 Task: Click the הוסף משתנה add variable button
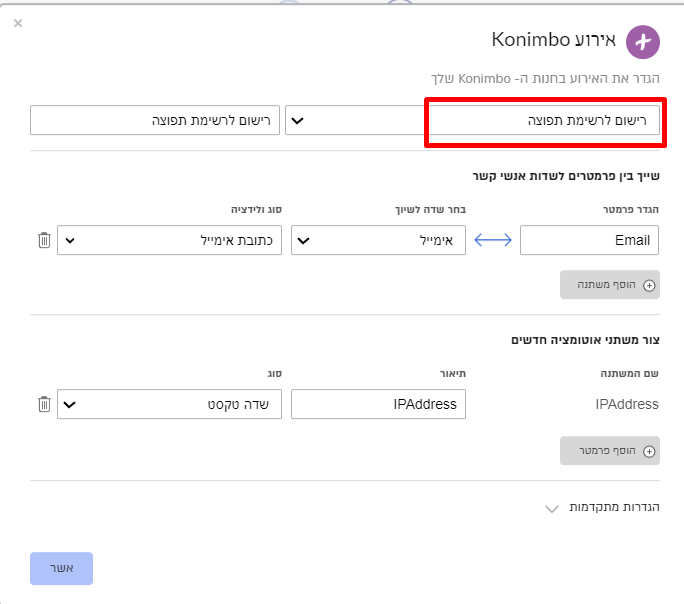point(610,285)
